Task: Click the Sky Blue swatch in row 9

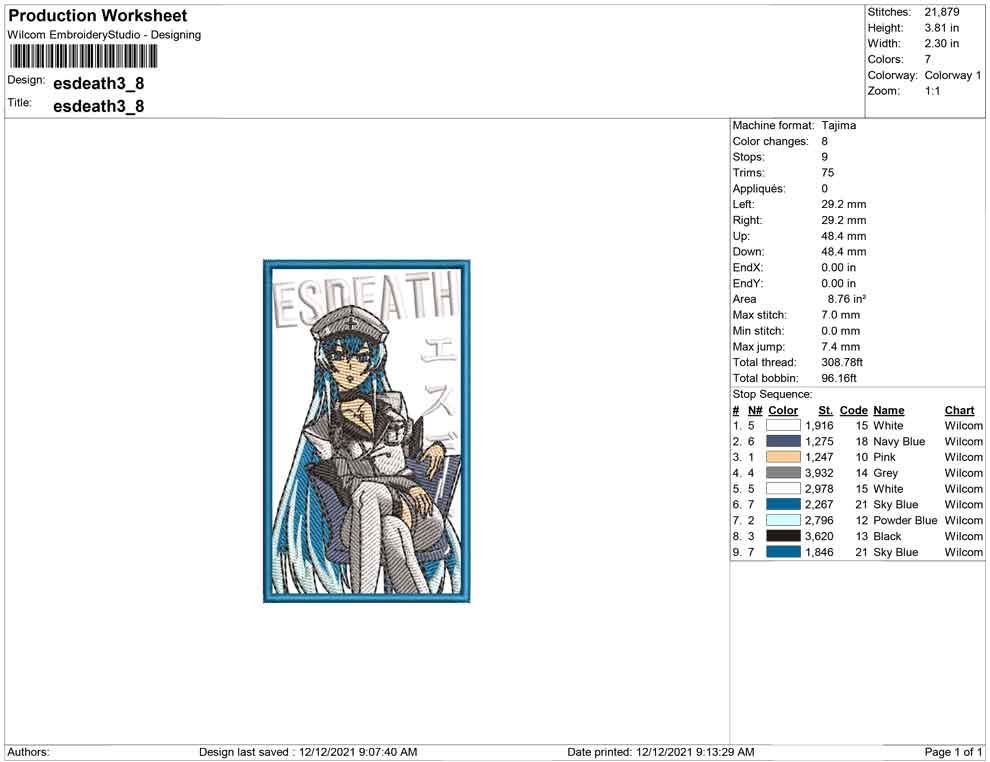Action: tap(783, 552)
